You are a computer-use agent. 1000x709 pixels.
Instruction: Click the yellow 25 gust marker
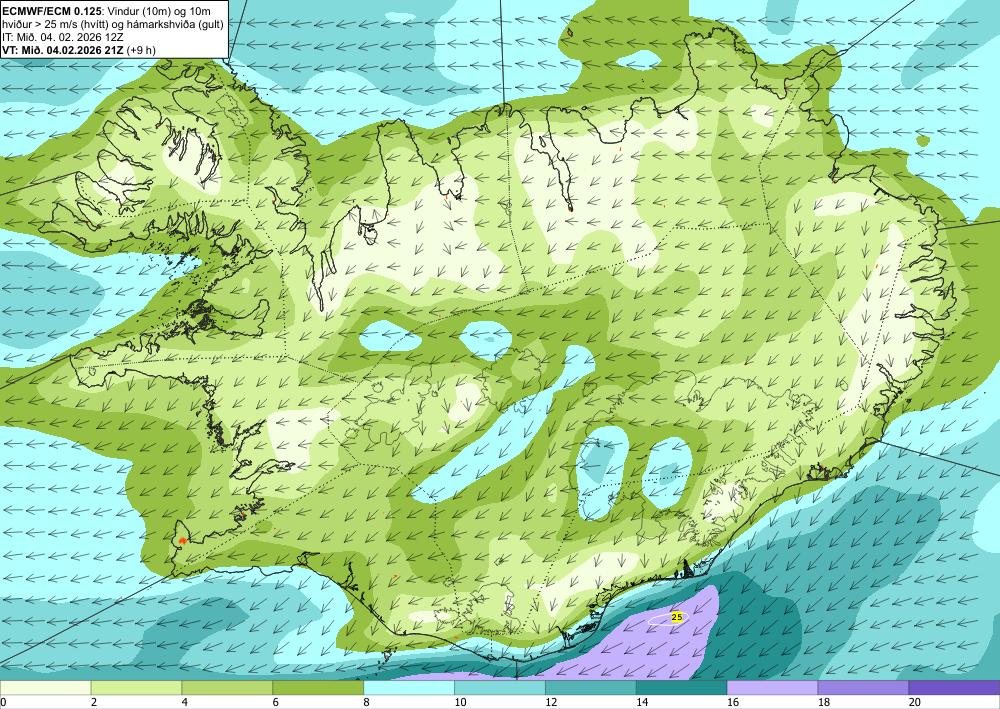point(677,617)
